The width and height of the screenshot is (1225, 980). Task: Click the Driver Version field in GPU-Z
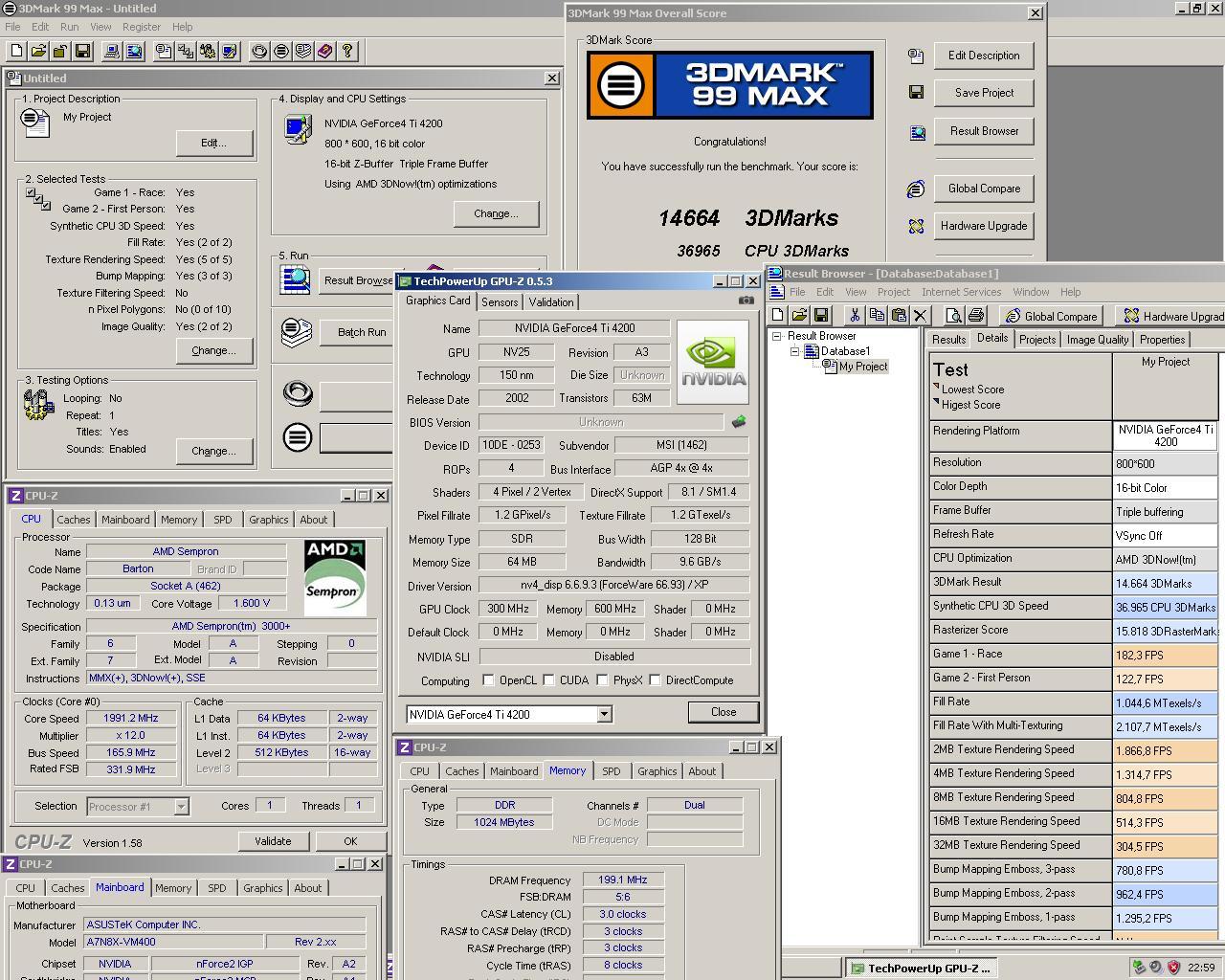613,585
